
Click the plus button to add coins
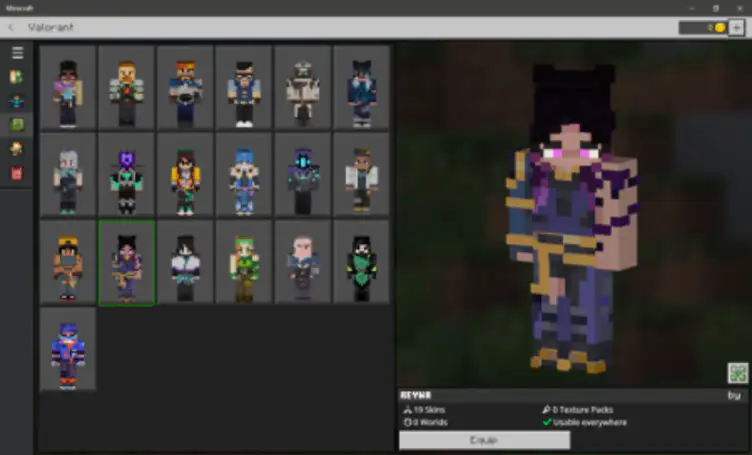(x=736, y=28)
